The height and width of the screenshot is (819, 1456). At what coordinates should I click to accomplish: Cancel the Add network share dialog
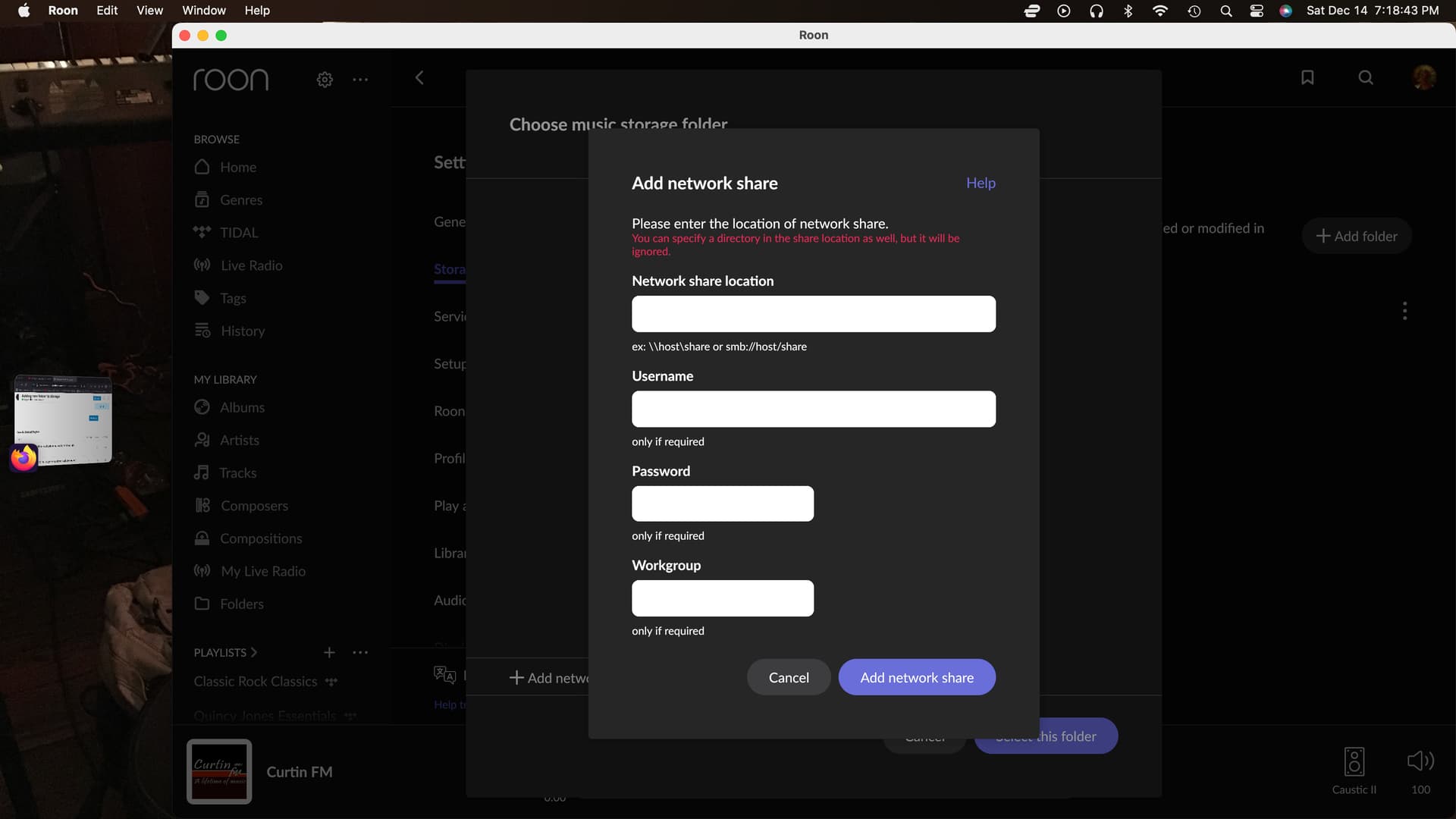point(788,677)
